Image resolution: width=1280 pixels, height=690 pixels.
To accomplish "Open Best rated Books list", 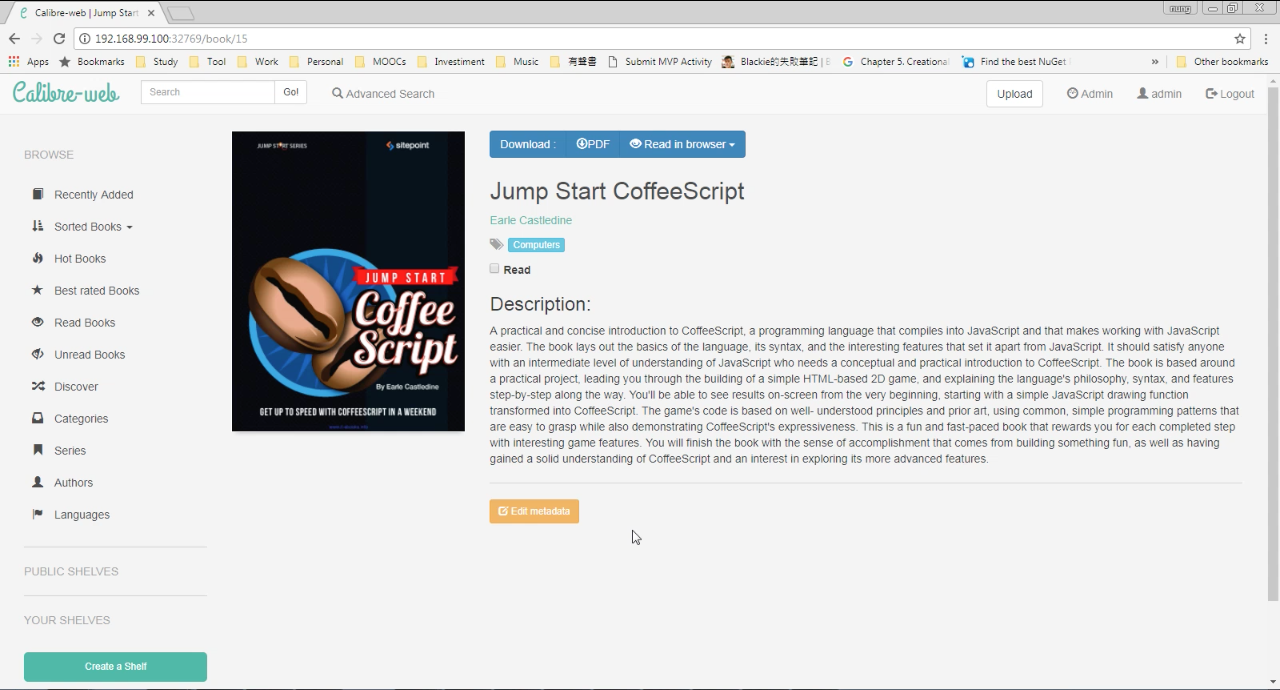I will tap(96, 290).
